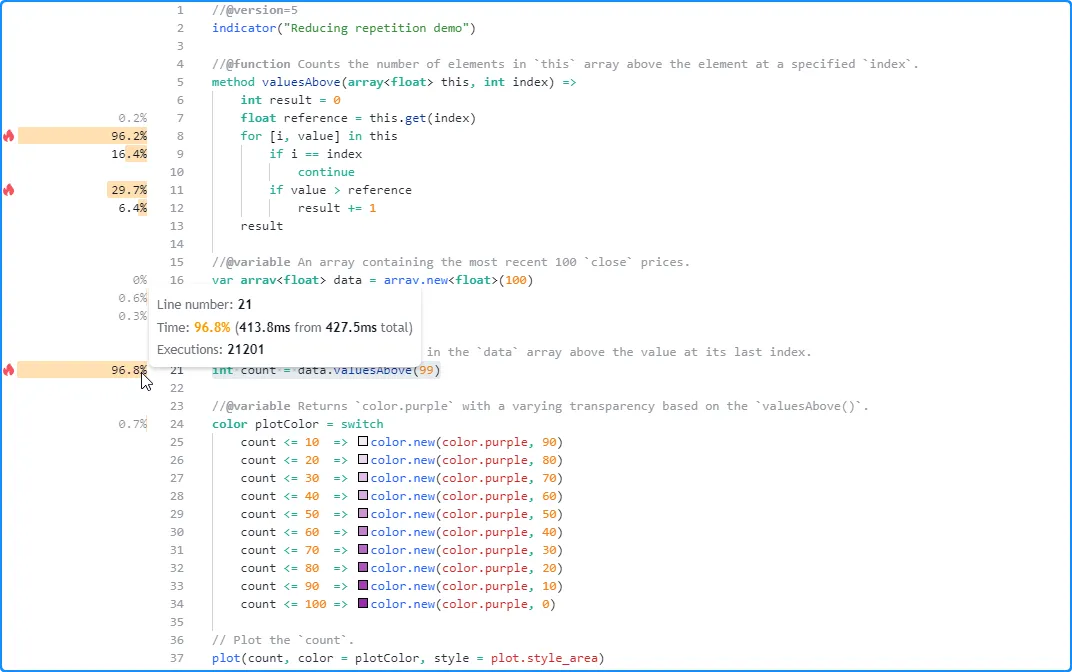1072x672 pixels.
Task: Click the flame icon beside 96.2% on line 8
Action: click(x=9, y=136)
